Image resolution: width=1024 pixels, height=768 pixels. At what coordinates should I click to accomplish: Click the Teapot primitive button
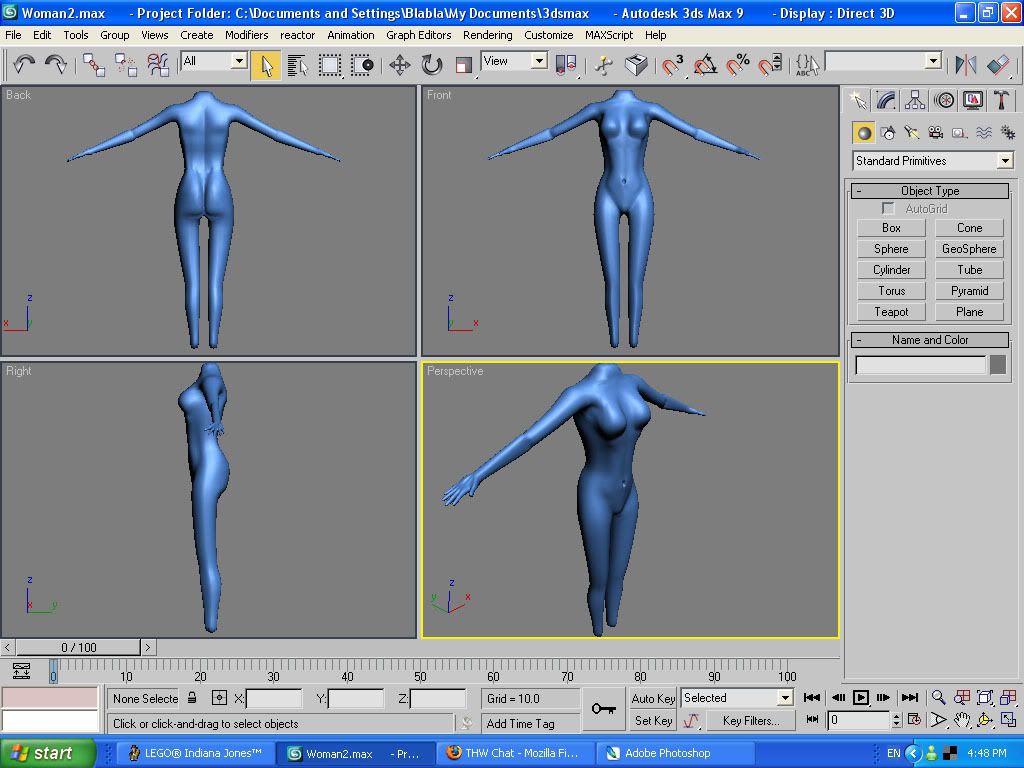click(891, 312)
